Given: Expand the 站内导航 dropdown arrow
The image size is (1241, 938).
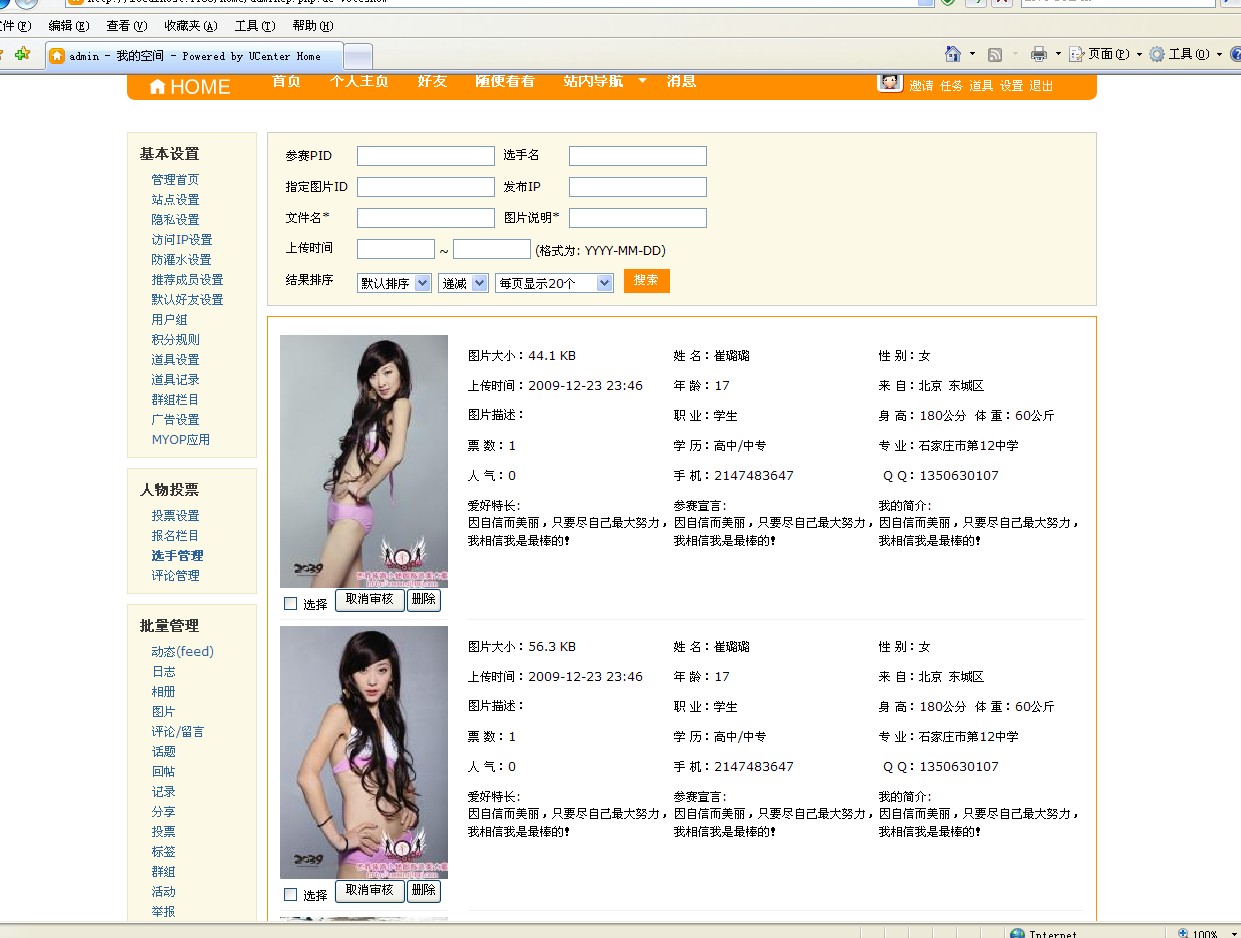Looking at the screenshot, I should [x=642, y=80].
